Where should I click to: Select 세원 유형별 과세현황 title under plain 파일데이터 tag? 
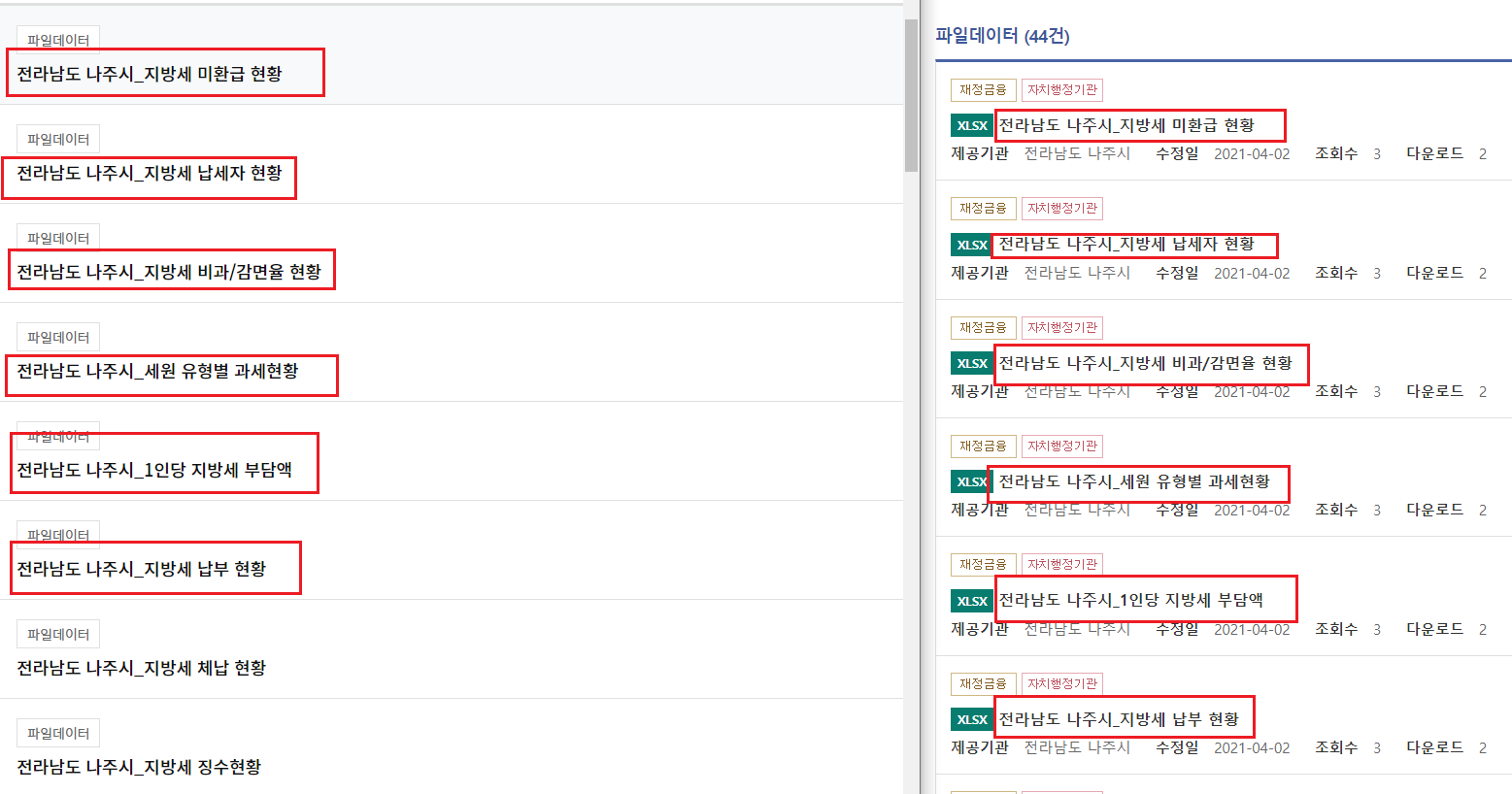[x=157, y=371]
